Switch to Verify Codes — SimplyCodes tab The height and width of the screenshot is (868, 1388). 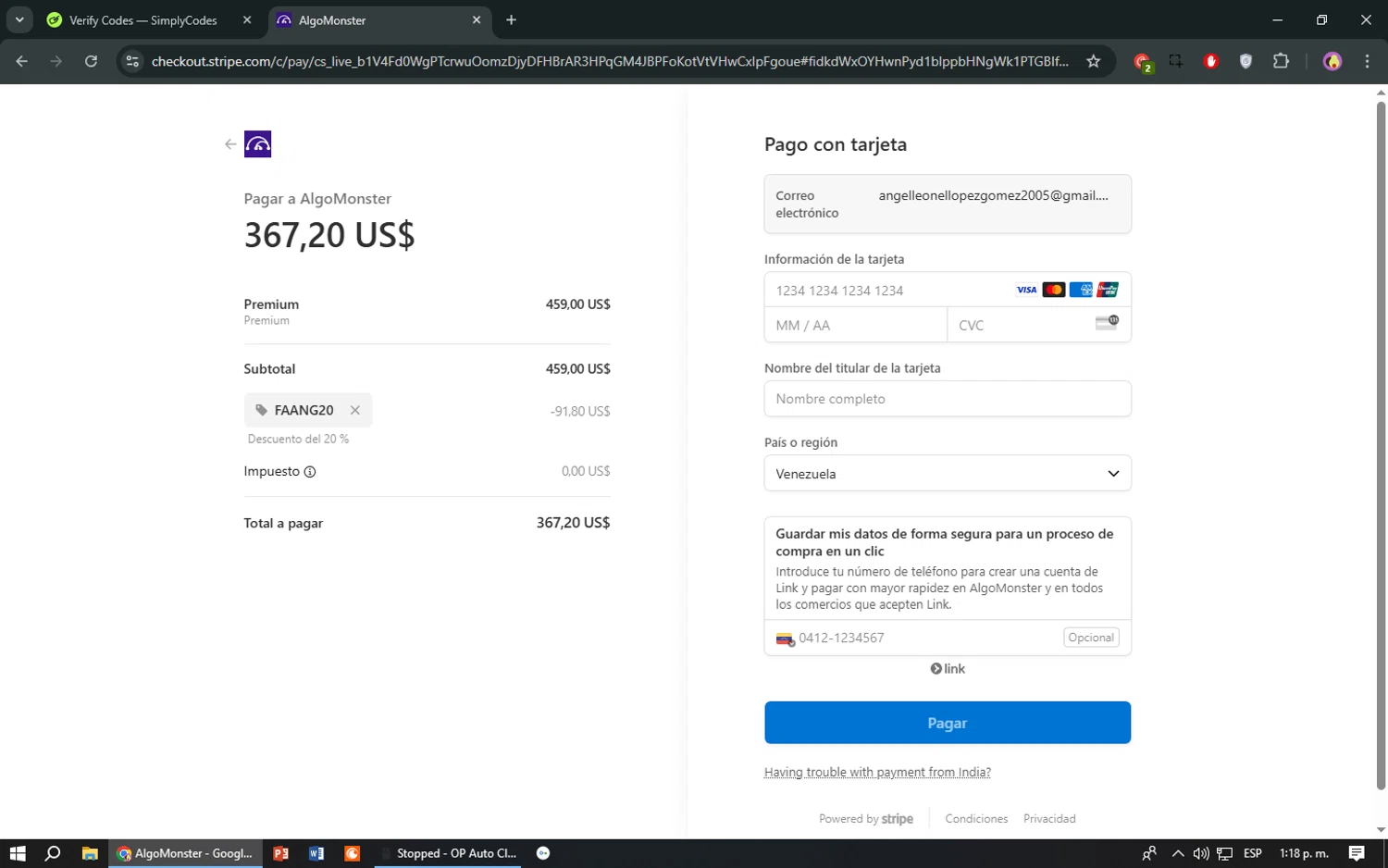click(143, 20)
